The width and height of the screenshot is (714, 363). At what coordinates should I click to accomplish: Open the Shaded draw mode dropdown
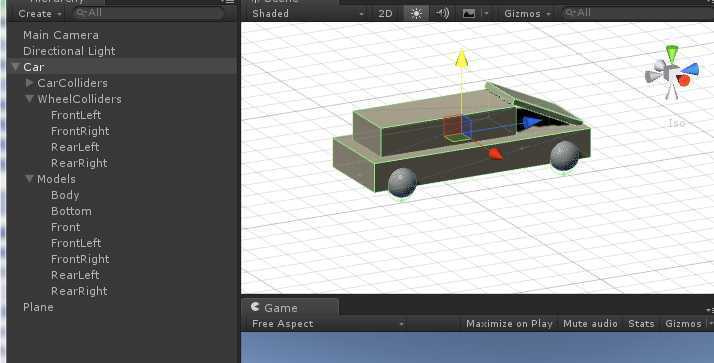[x=308, y=13]
